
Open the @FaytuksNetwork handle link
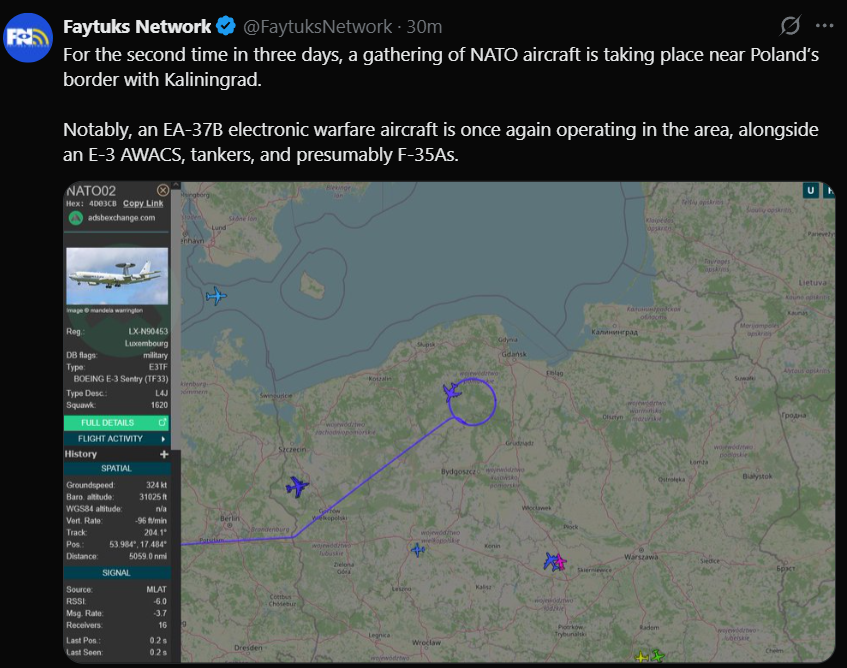pos(317,26)
